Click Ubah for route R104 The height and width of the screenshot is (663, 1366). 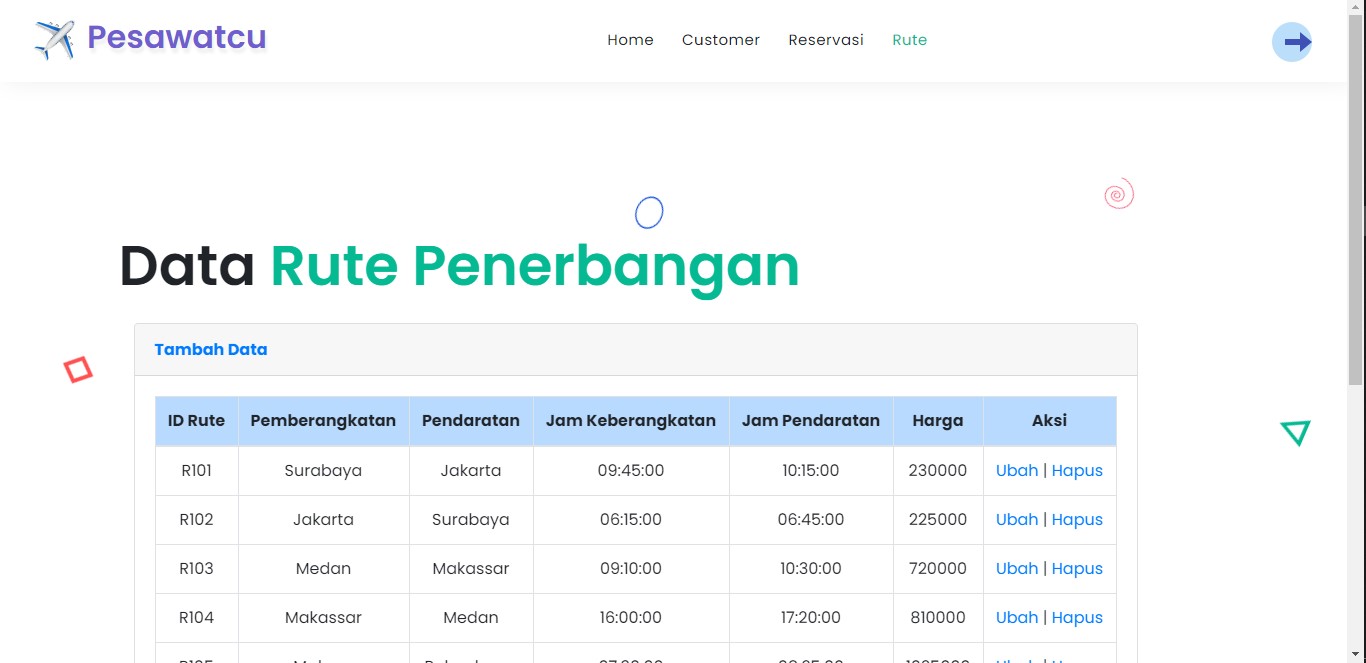point(1017,618)
